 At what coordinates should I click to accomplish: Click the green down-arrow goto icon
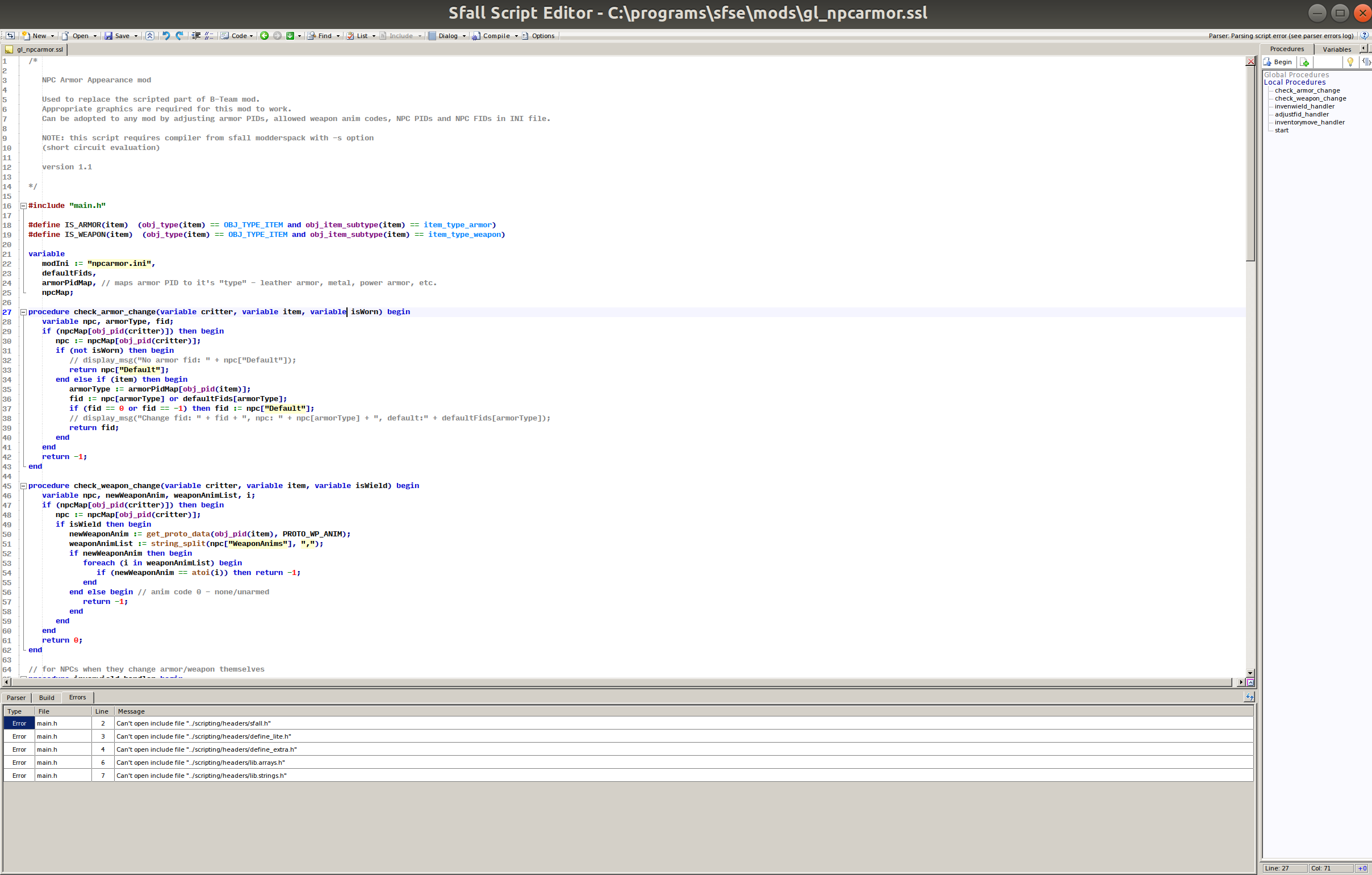point(290,36)
